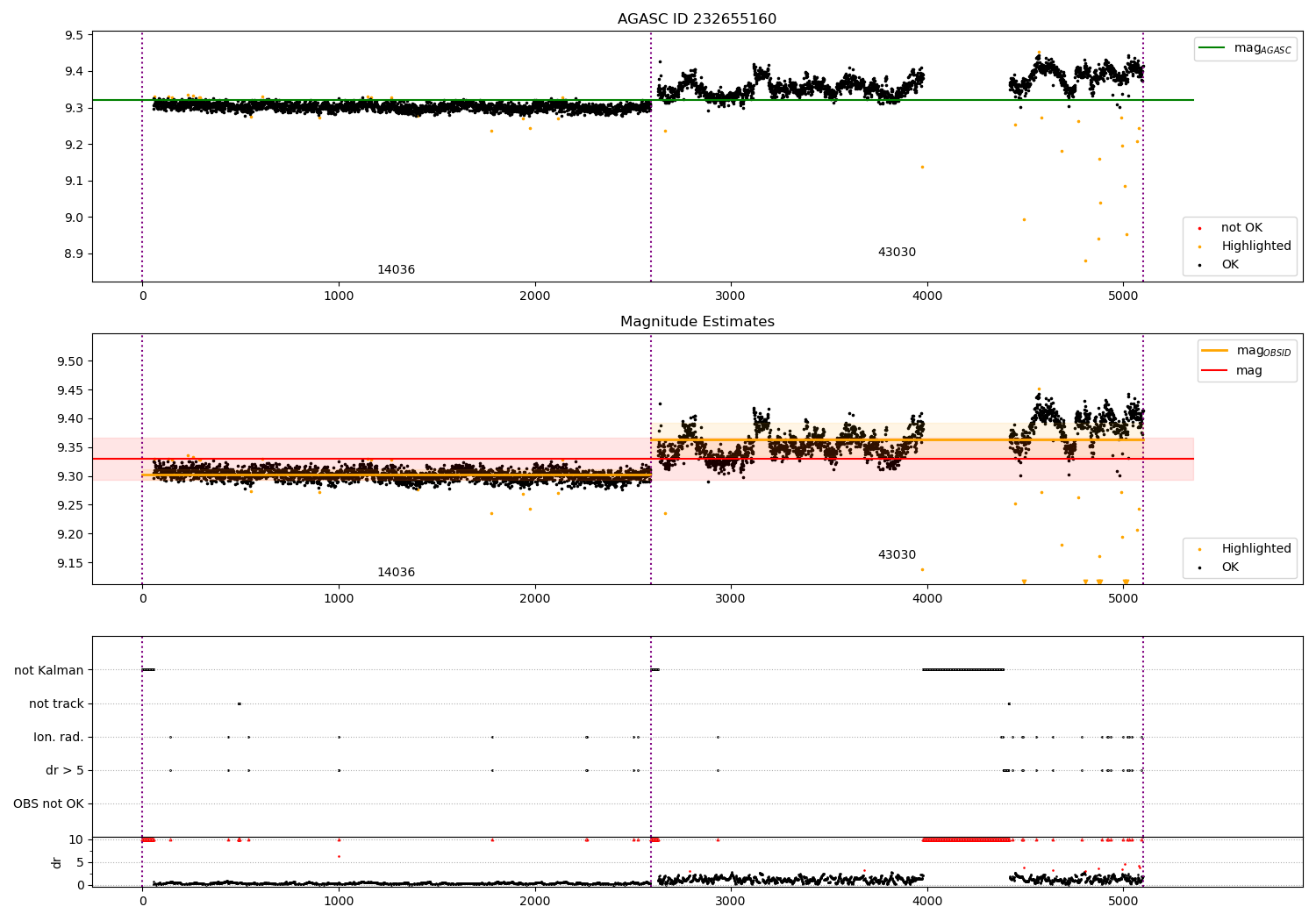Image resolution: width=1316 pixels, height=921 pixels.
Task: Click the '43030' obsid label in top plot
Action: [897, 253]
